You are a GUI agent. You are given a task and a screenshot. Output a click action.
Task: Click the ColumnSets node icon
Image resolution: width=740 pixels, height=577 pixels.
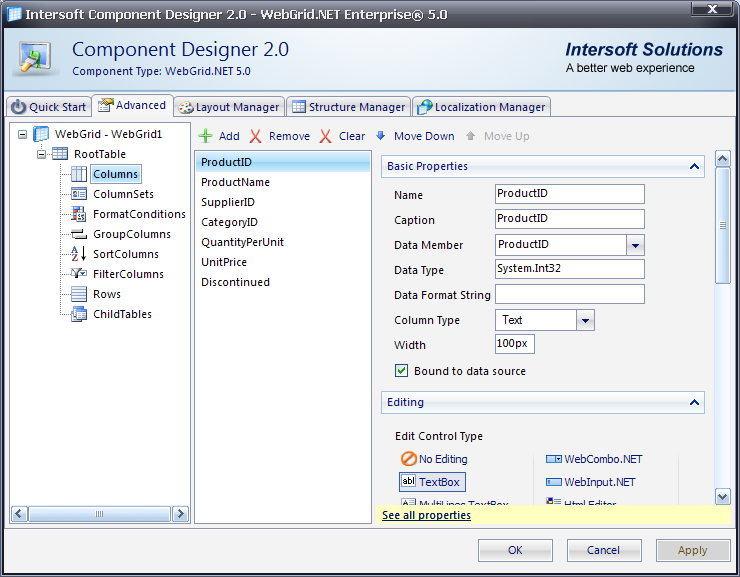click(79, 194)
